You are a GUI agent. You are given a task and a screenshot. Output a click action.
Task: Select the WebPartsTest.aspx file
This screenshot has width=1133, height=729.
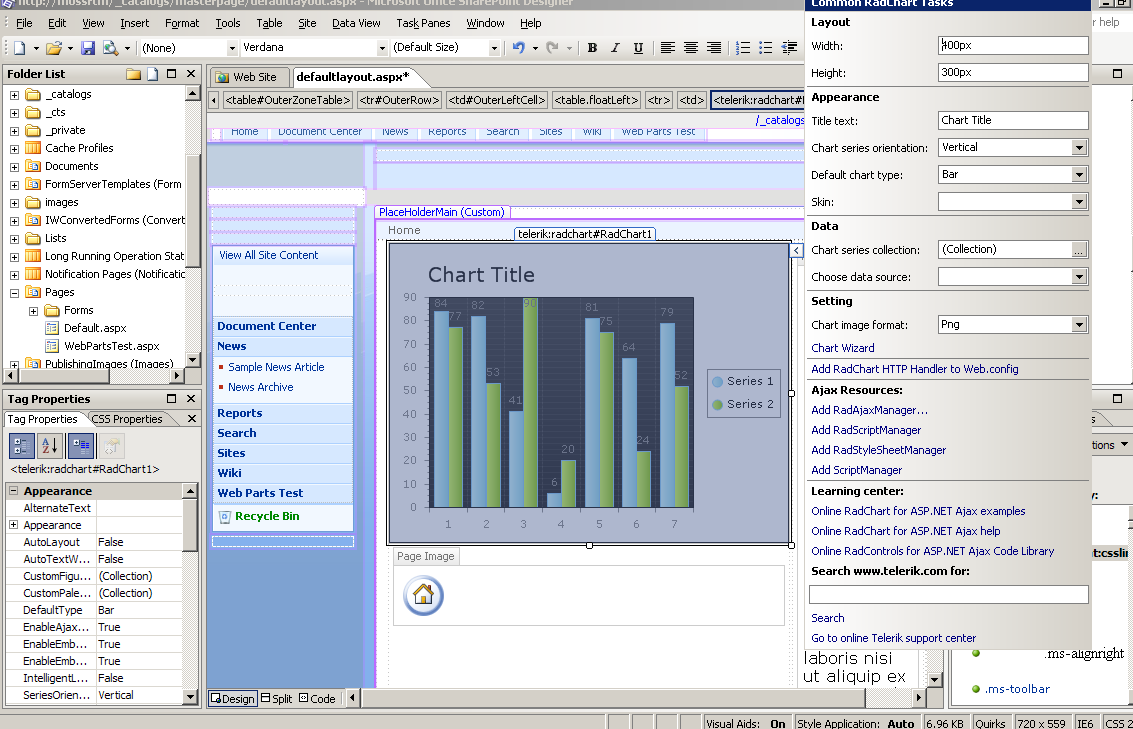pos(112,346)
